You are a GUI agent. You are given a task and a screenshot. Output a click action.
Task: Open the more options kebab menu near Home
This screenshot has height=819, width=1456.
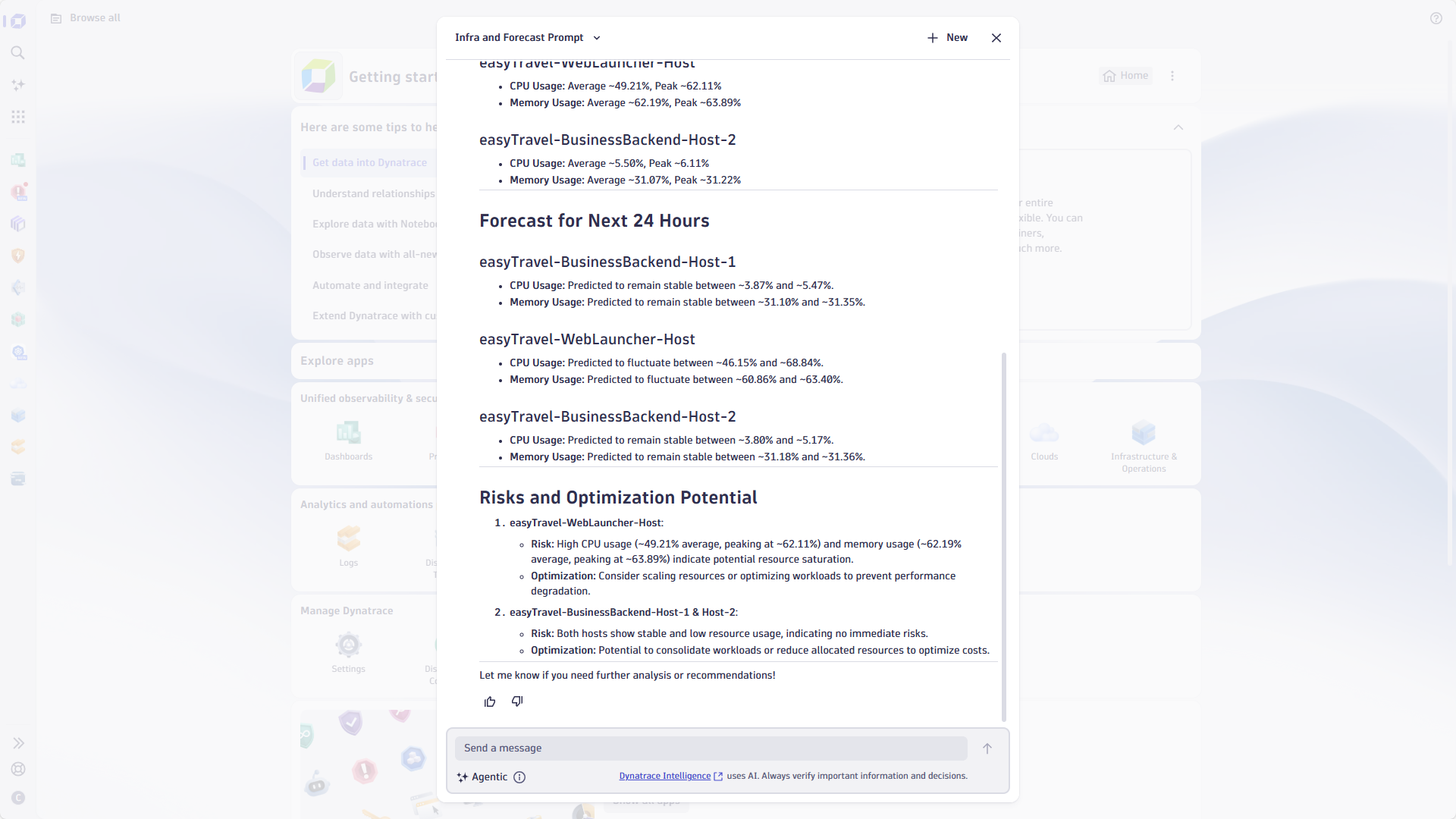[x=1172, y=76]
